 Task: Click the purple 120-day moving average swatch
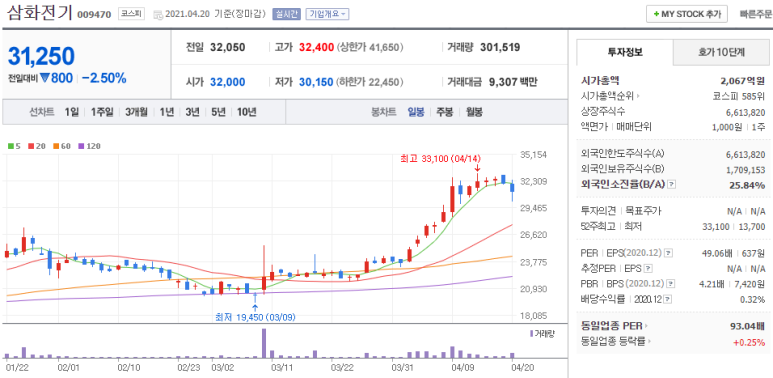pos(81,146)
